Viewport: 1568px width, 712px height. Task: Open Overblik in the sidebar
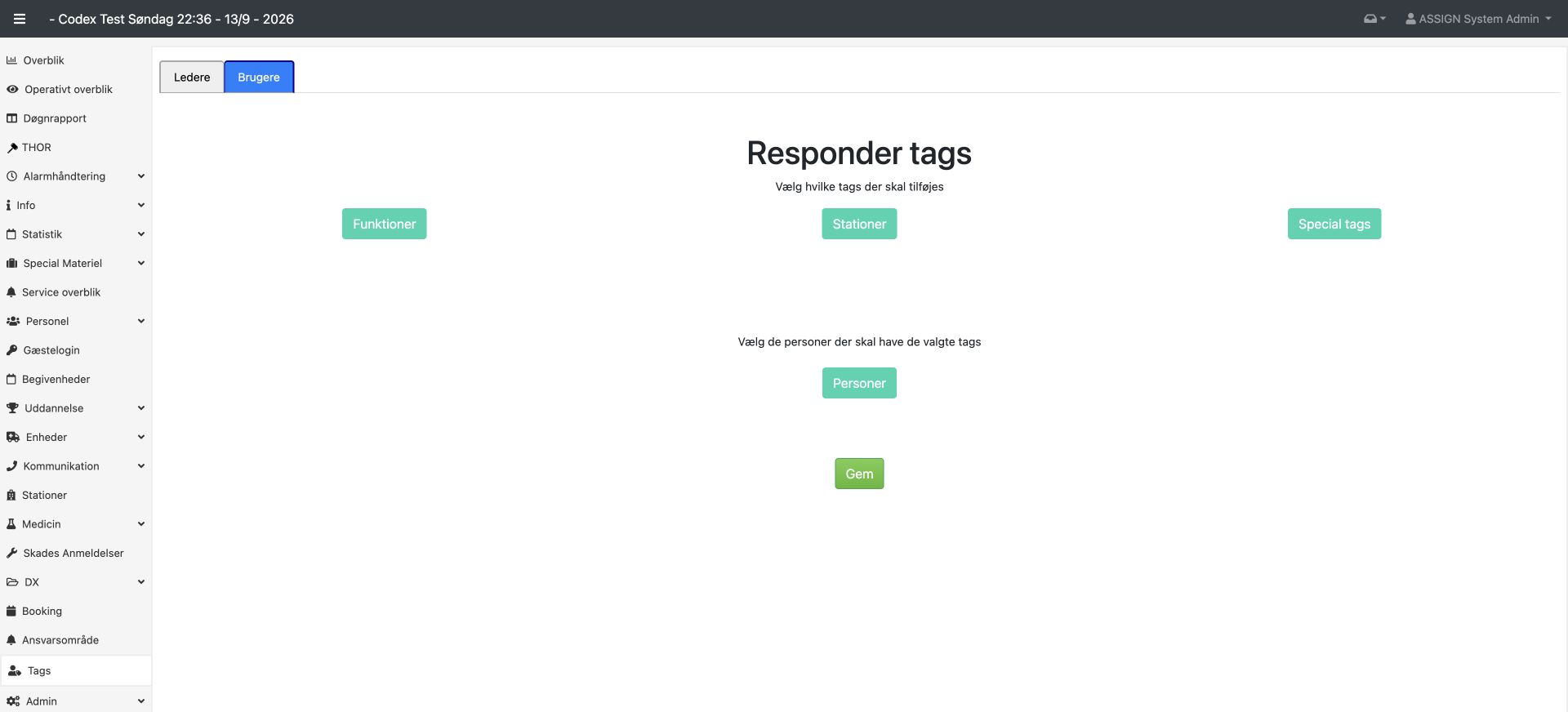(x=76, y=60)
